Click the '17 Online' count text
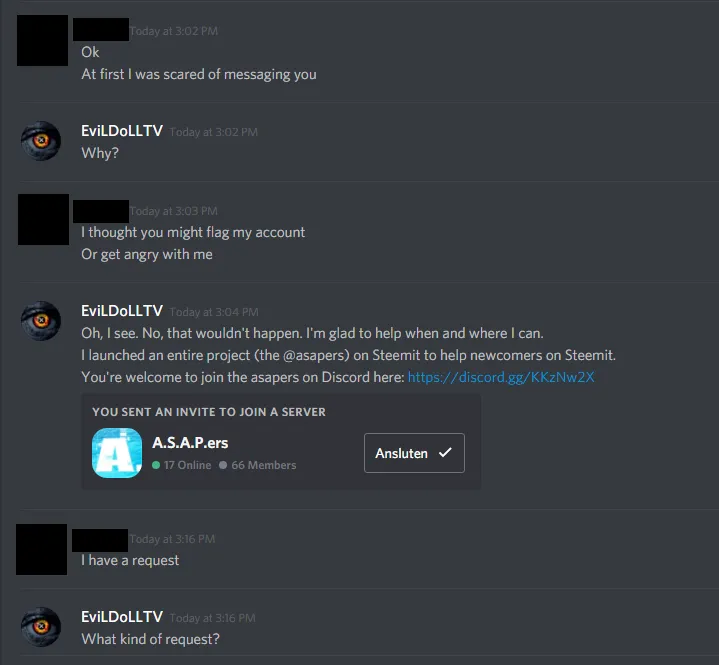Image resolution: width=719 pixels, height=665 pixels. (188, 465)
